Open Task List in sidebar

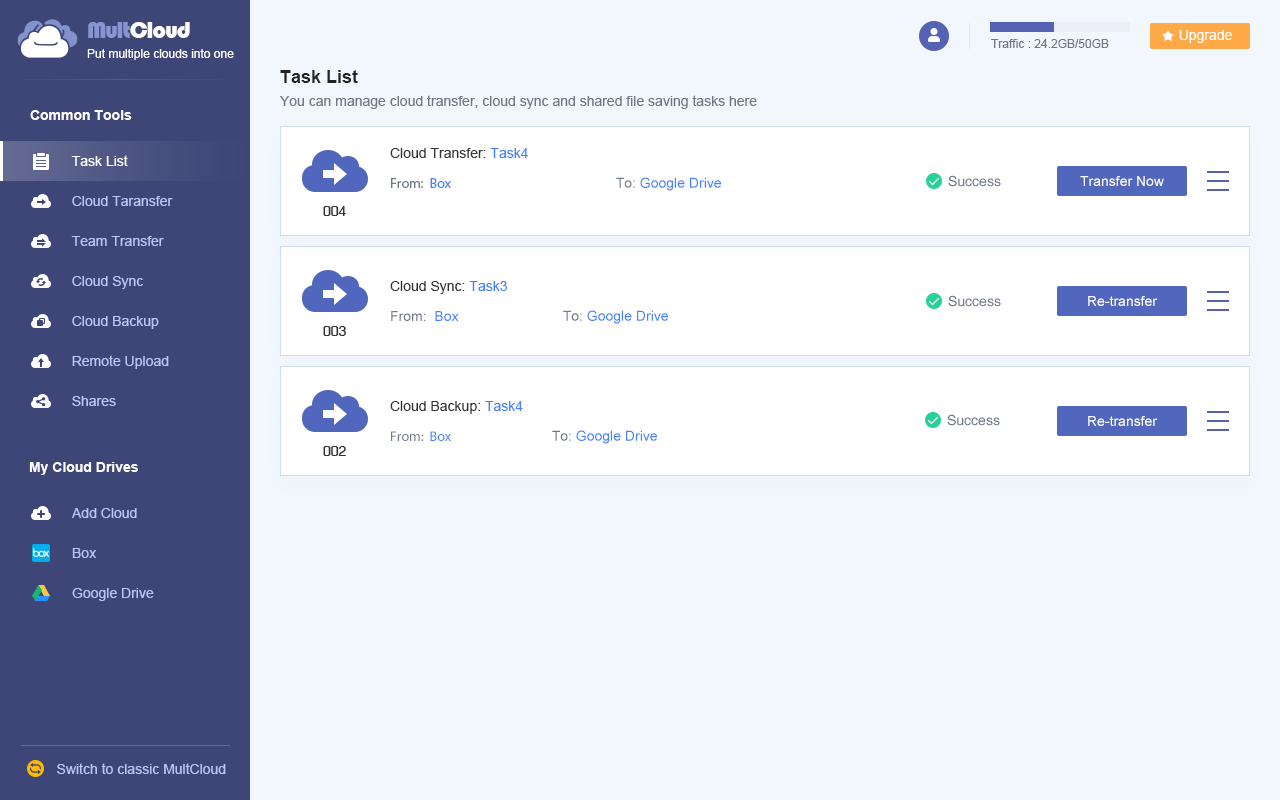tap(125, 161)
